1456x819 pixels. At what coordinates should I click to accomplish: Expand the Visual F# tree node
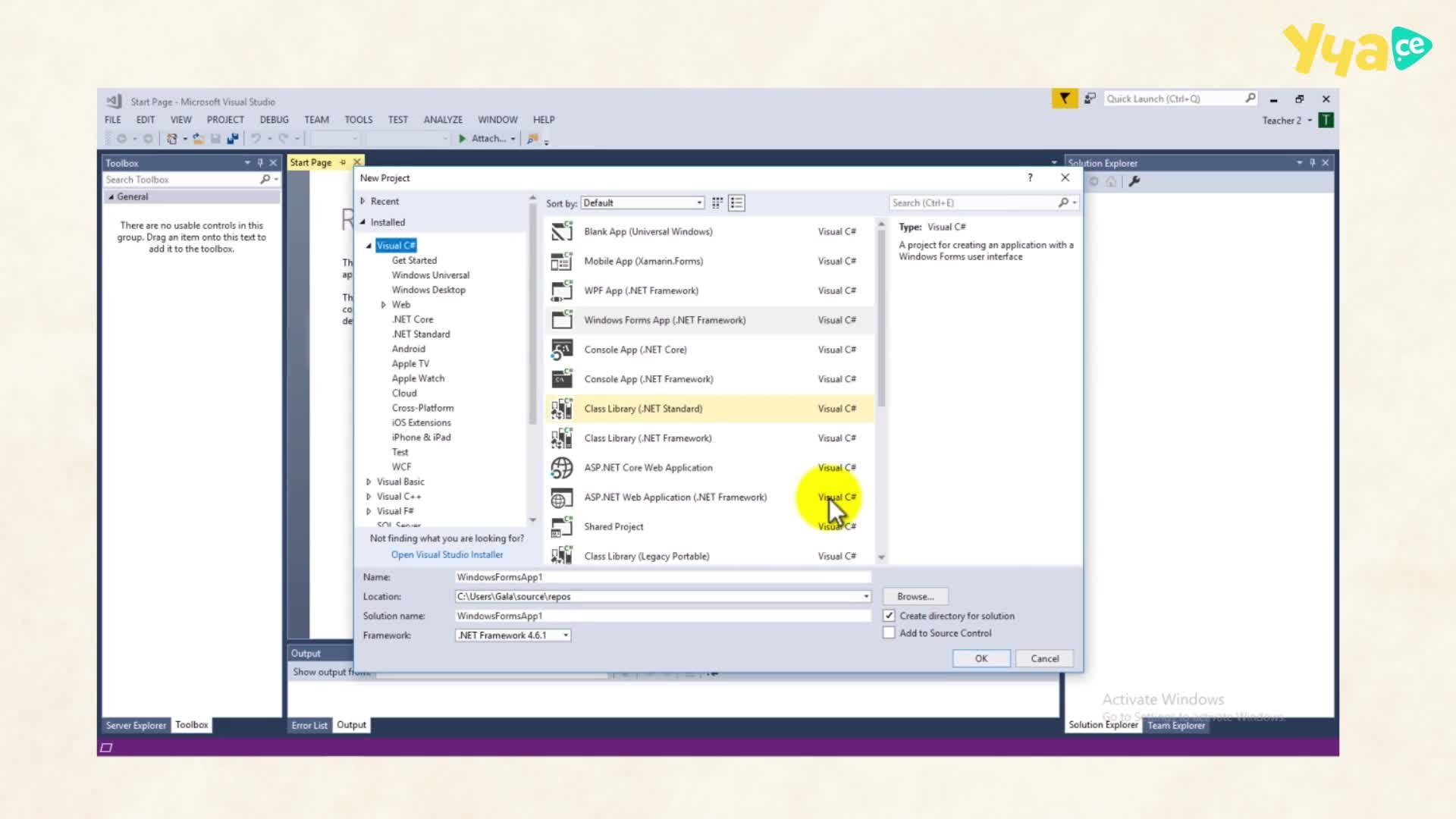[369, 511]
